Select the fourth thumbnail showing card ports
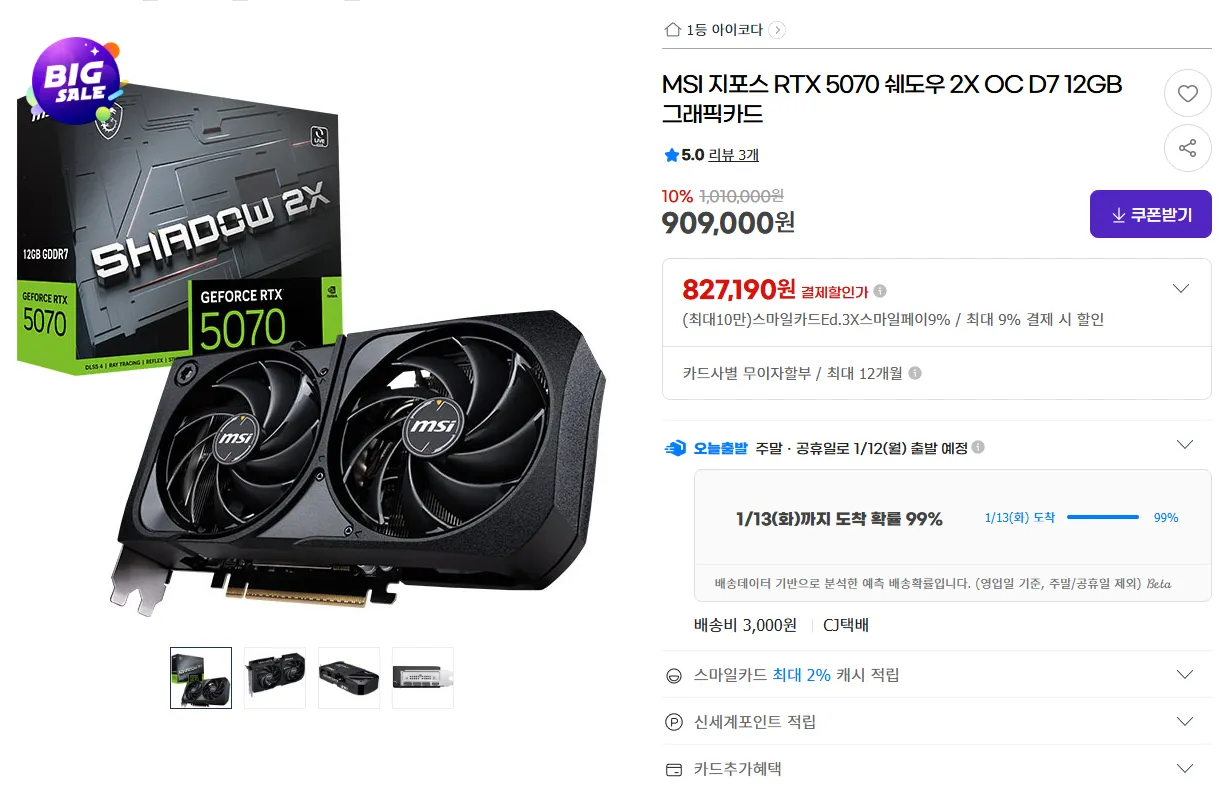This screenshot has height=790, width=1223. 423,678
